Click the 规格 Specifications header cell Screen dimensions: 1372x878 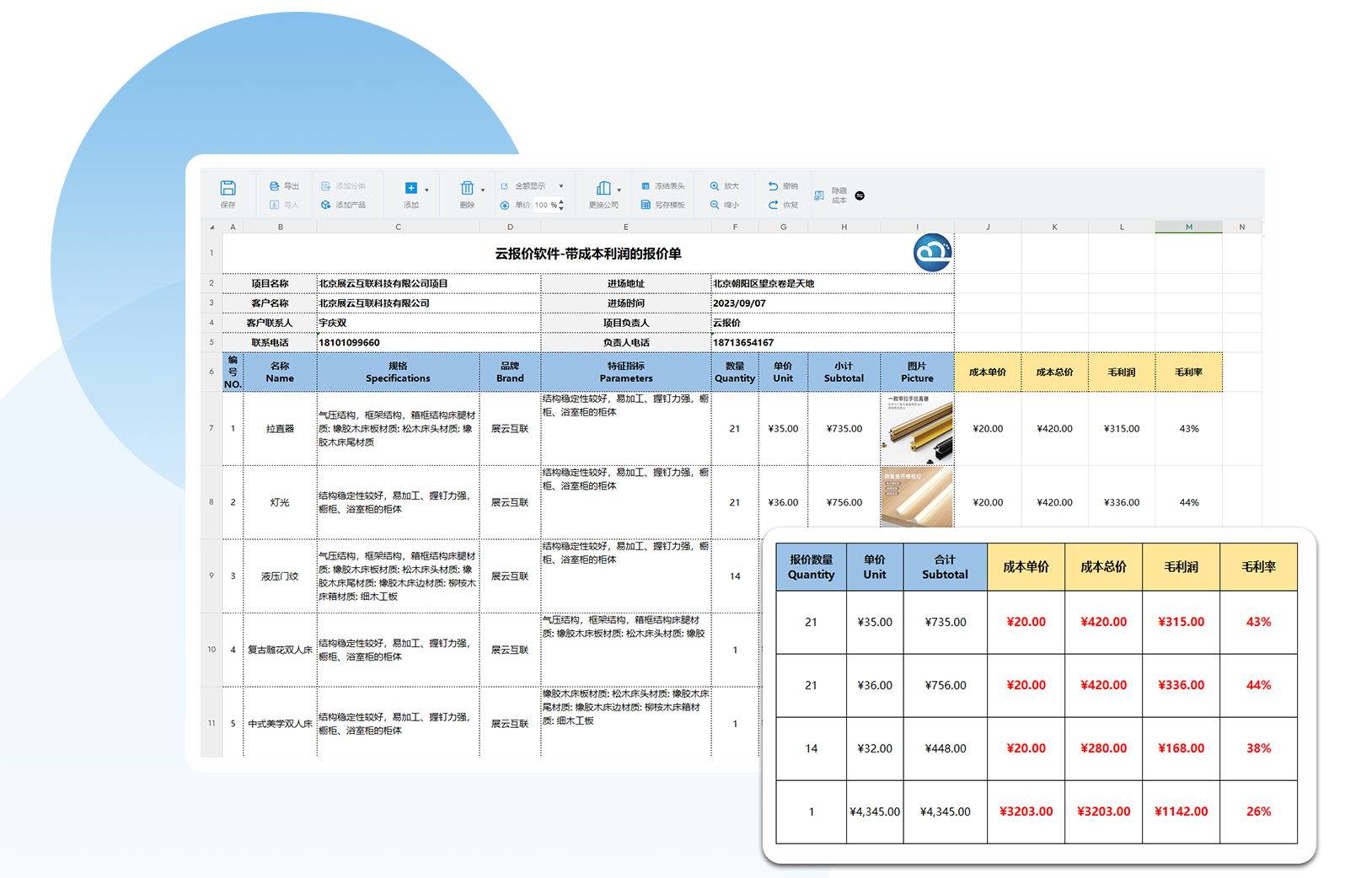tap(398, 372)
